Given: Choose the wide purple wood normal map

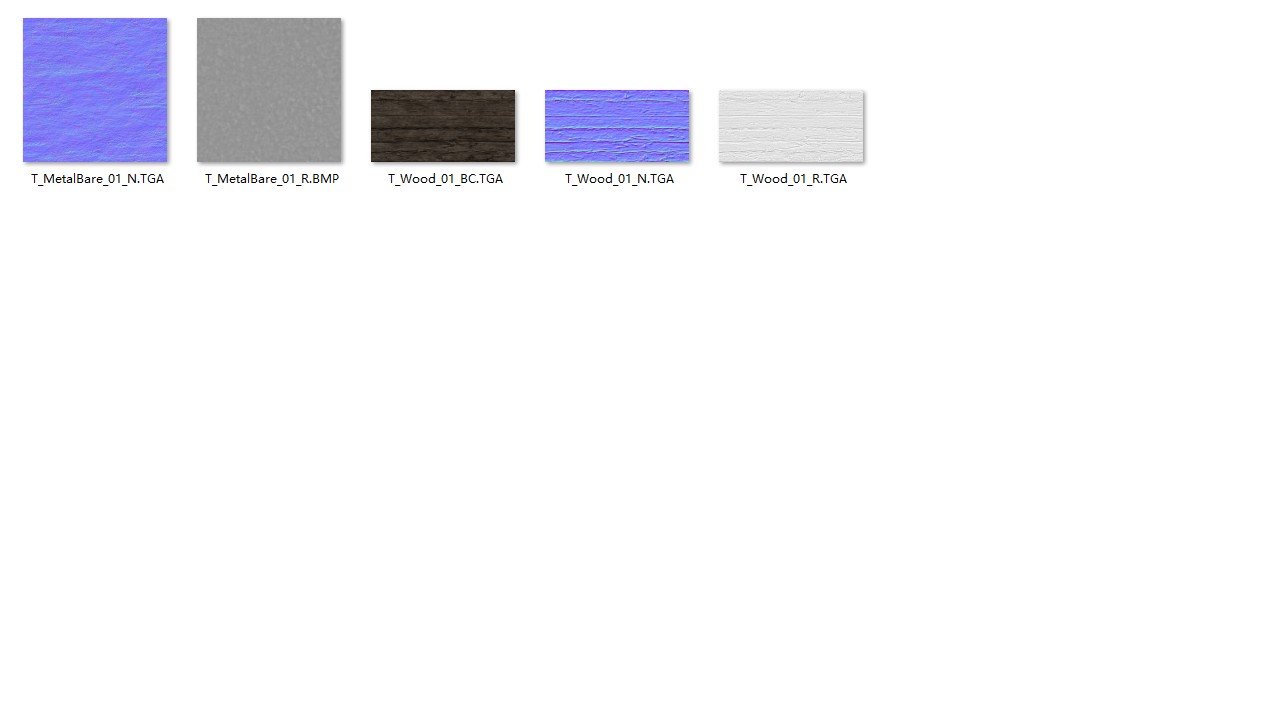Looking at the screenshot, I should click(x=617, y=126).
